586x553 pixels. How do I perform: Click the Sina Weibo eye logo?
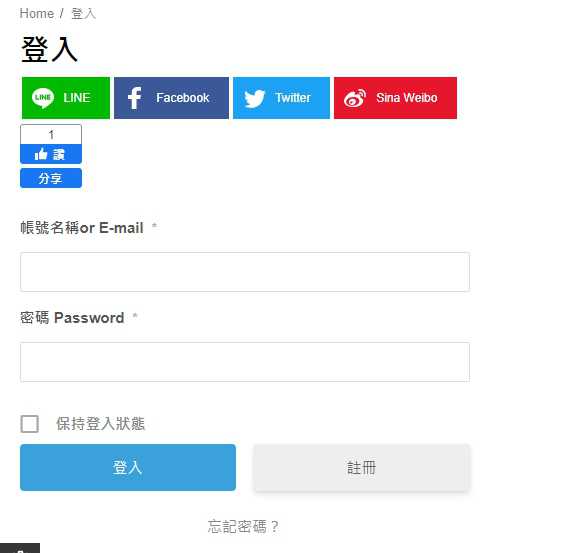tap(355, 98)
